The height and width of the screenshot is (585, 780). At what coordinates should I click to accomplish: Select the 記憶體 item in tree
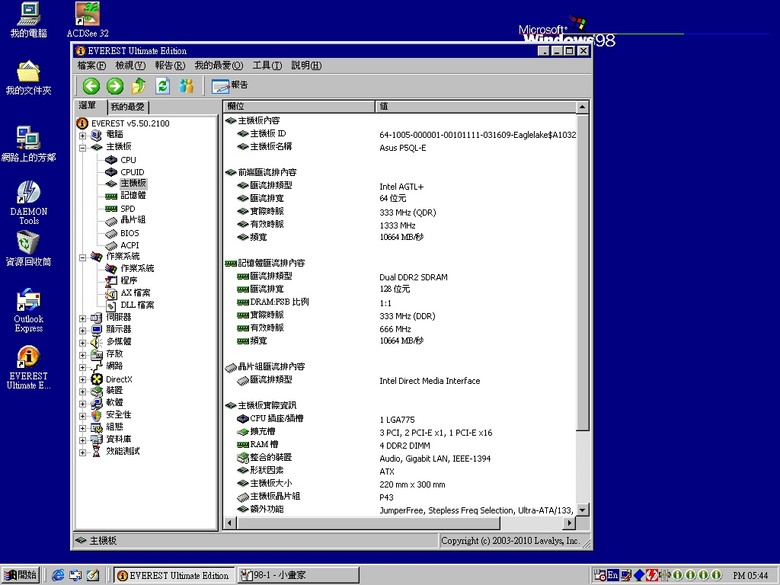coord(133,196)
